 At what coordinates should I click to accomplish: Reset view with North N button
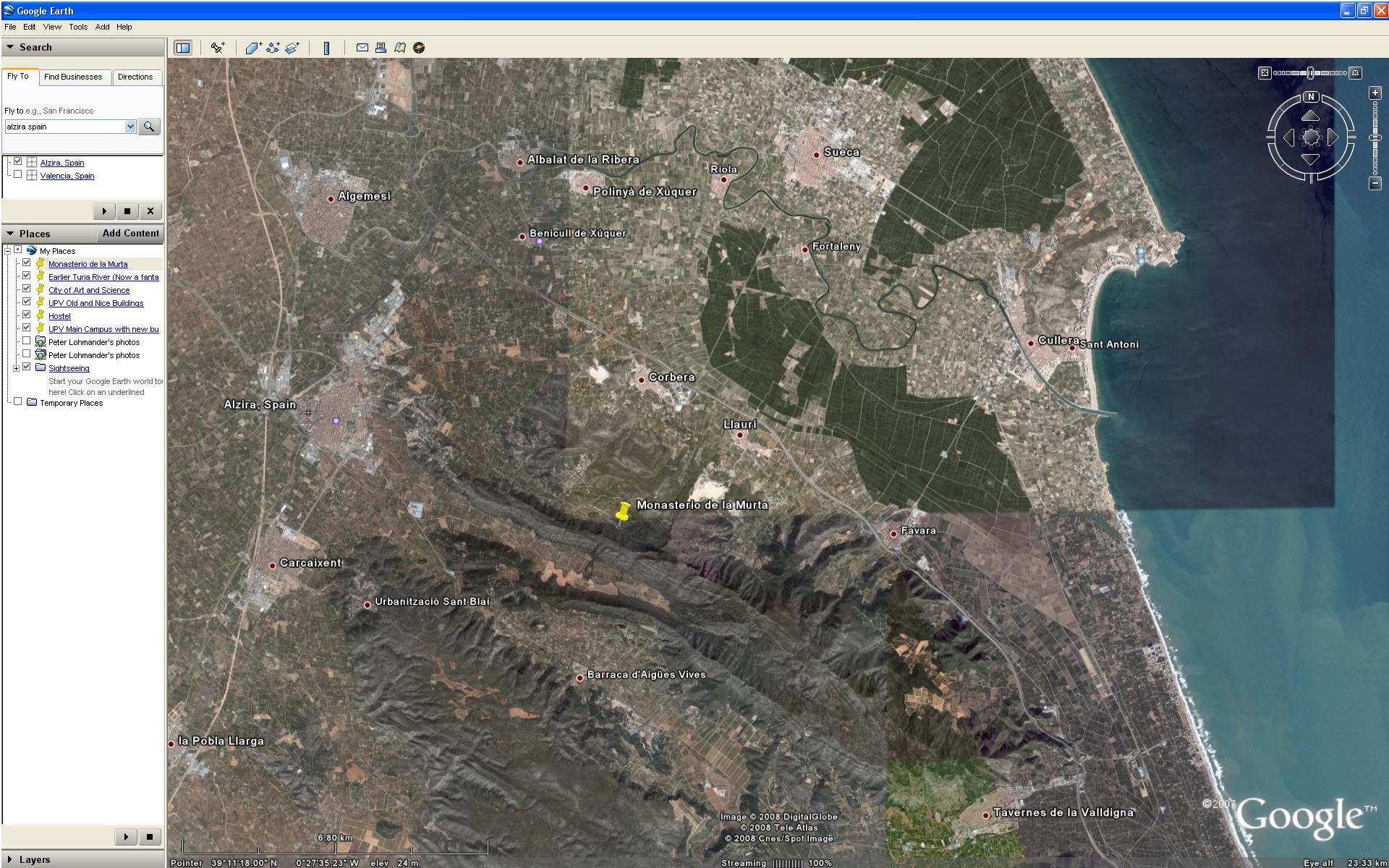coord(1311,97)
